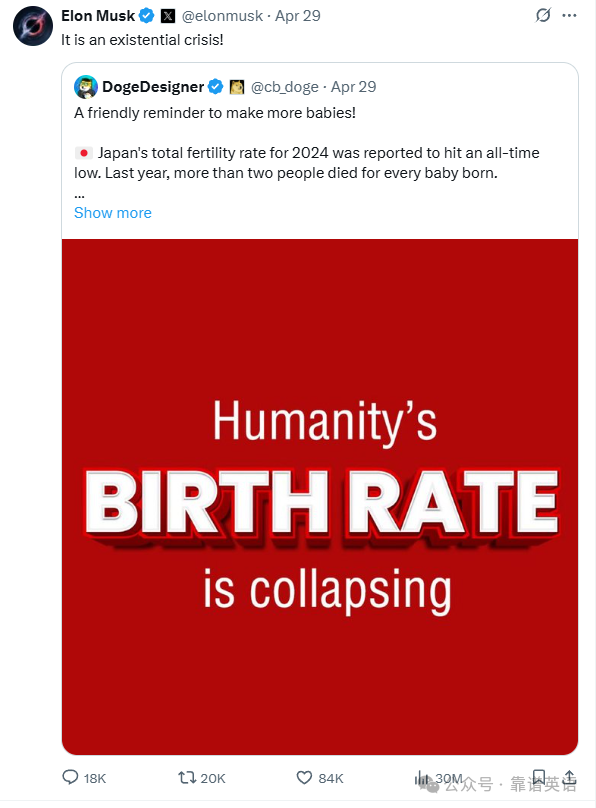The image size is (596, 808).
Task: Expand the quoted tweet with Show more
Action: [x=113, y=213]
